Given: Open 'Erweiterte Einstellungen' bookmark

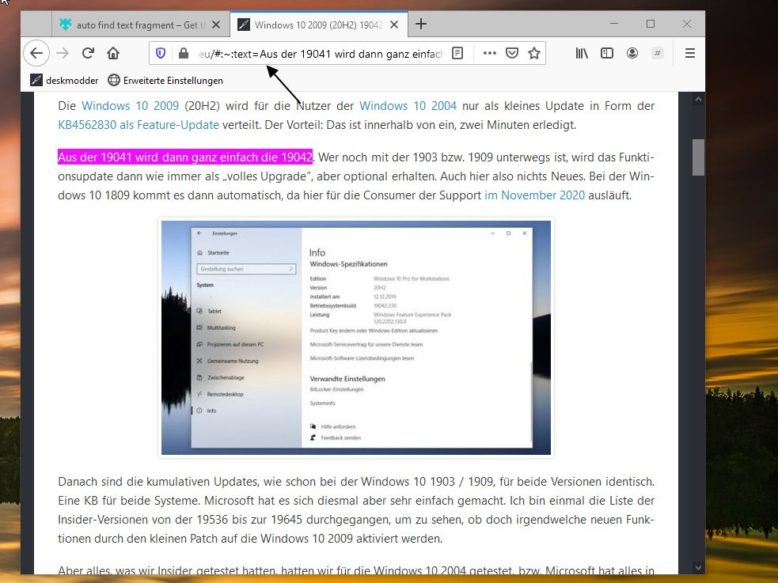Looking at the screenshot, I should 166,80.
